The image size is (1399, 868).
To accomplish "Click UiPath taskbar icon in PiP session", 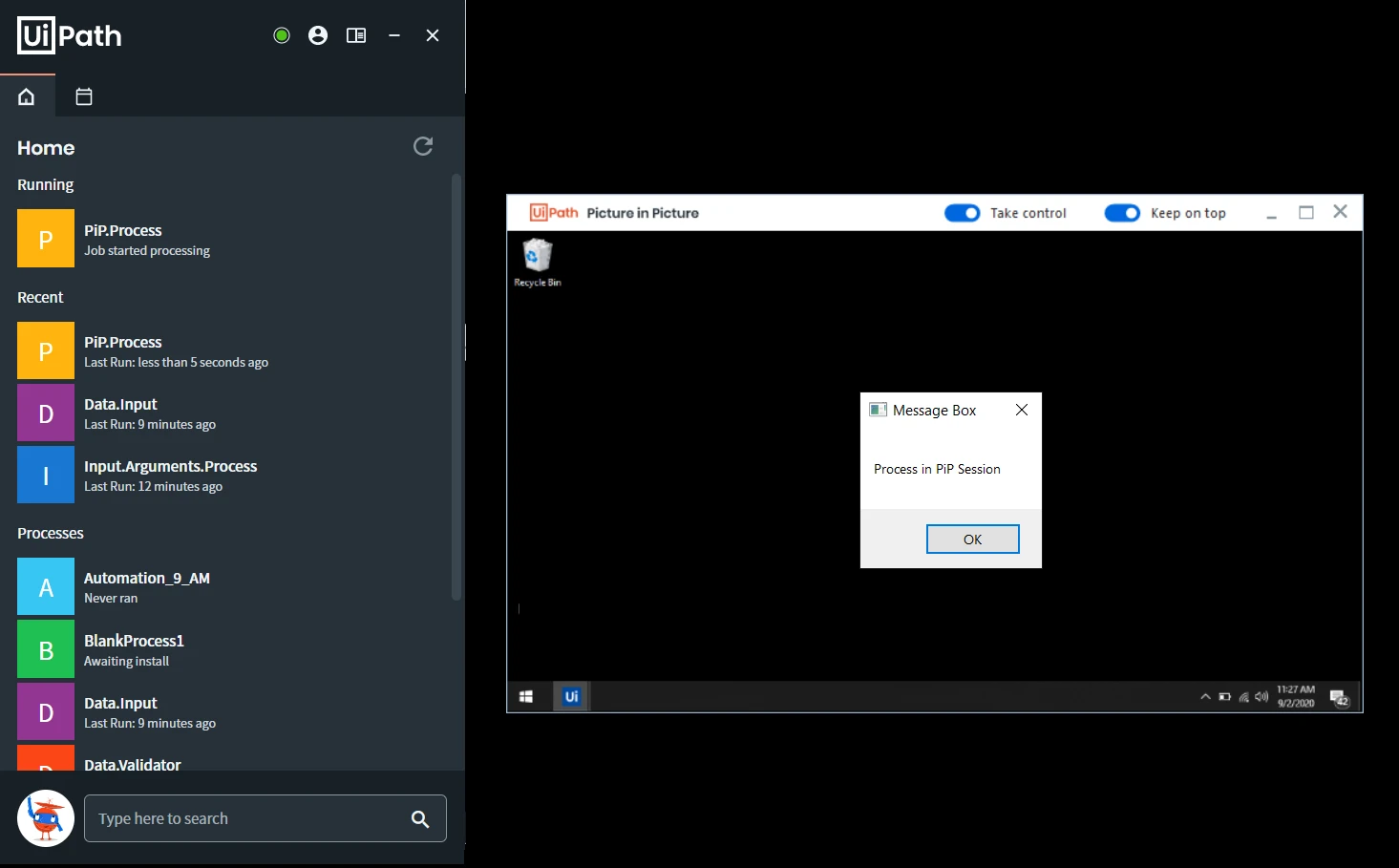I will tap(571, 697).
